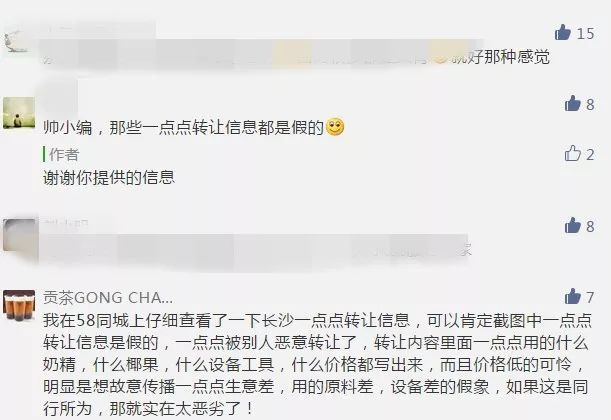Open the blurred gray avatar profile
This screenshot has width=611, height=420.
pos(19,235)
